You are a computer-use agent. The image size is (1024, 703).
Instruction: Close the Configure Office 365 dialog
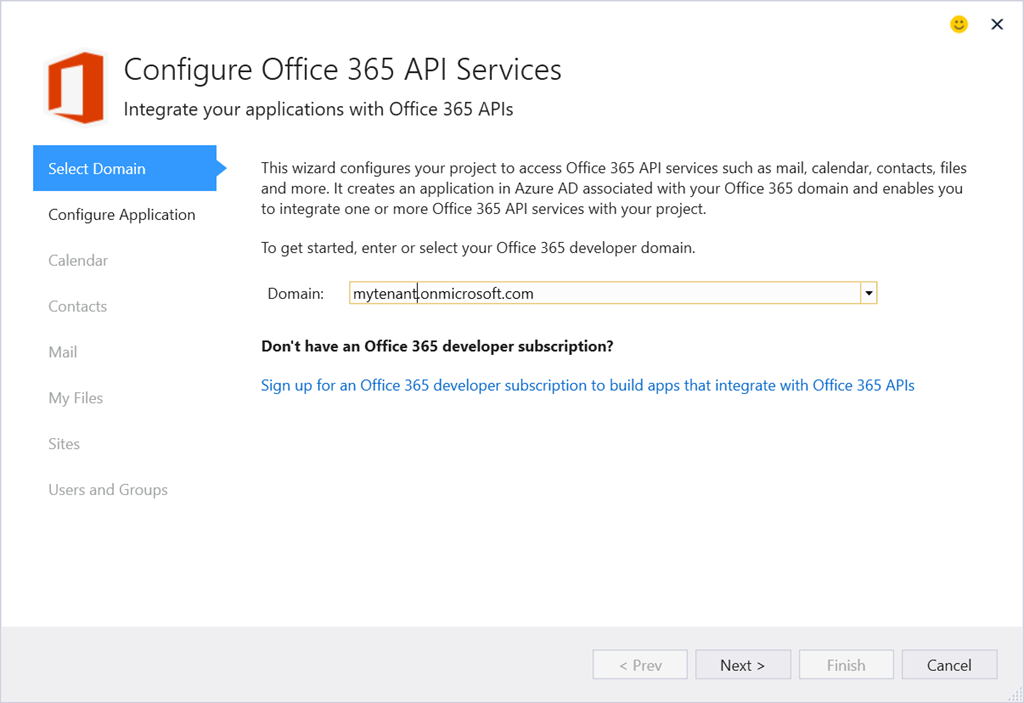pyautogui.click(x=997, y=25)
